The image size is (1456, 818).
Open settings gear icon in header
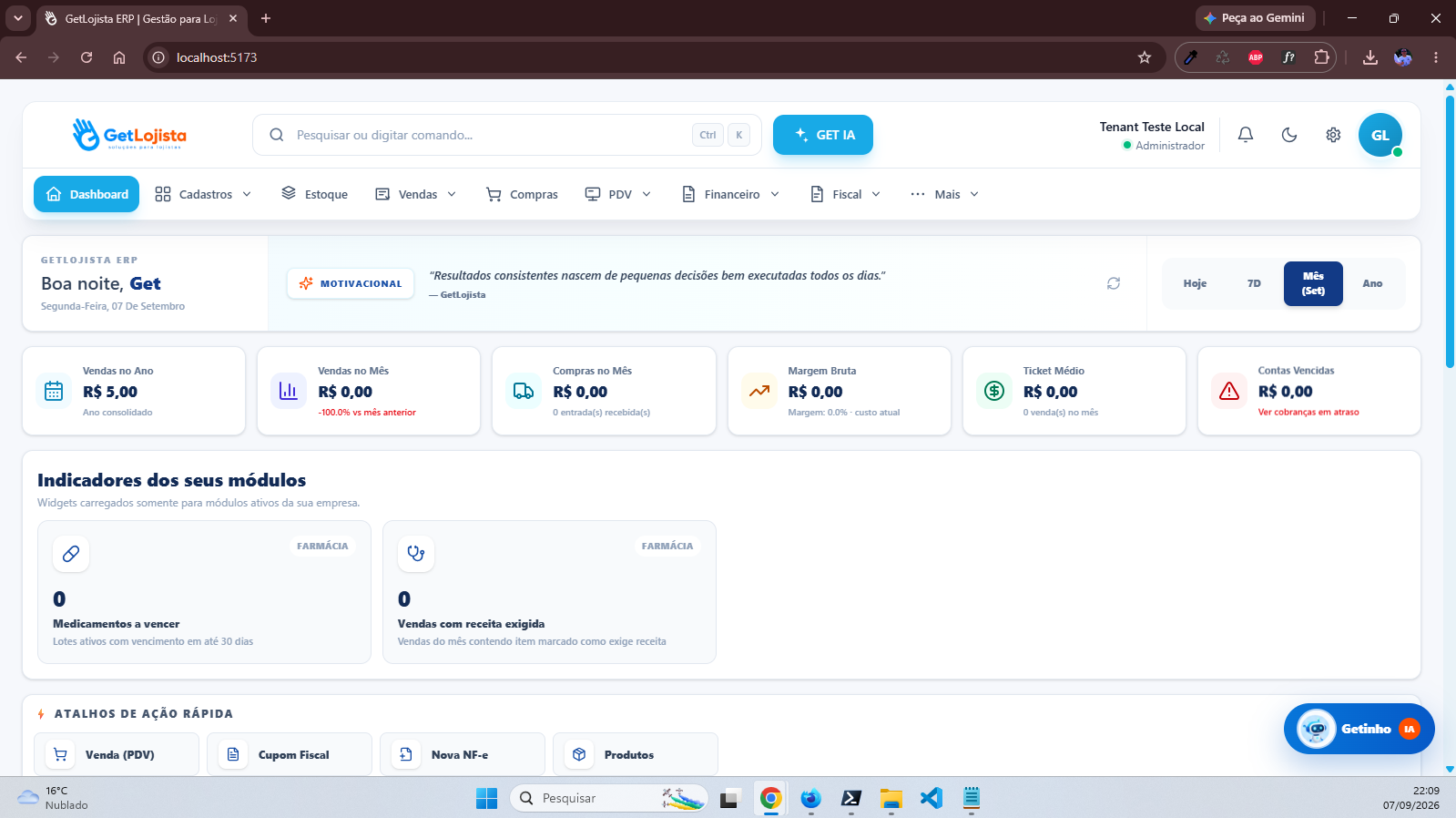1333,135
